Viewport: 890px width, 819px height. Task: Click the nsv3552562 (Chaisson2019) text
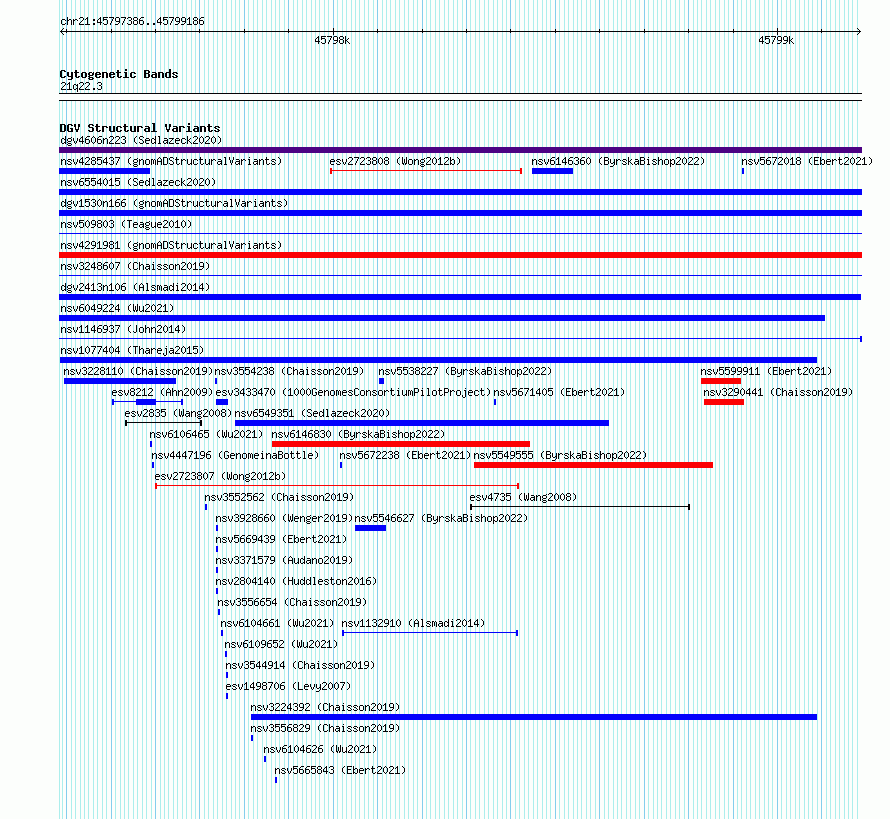[x=279, y=497]
